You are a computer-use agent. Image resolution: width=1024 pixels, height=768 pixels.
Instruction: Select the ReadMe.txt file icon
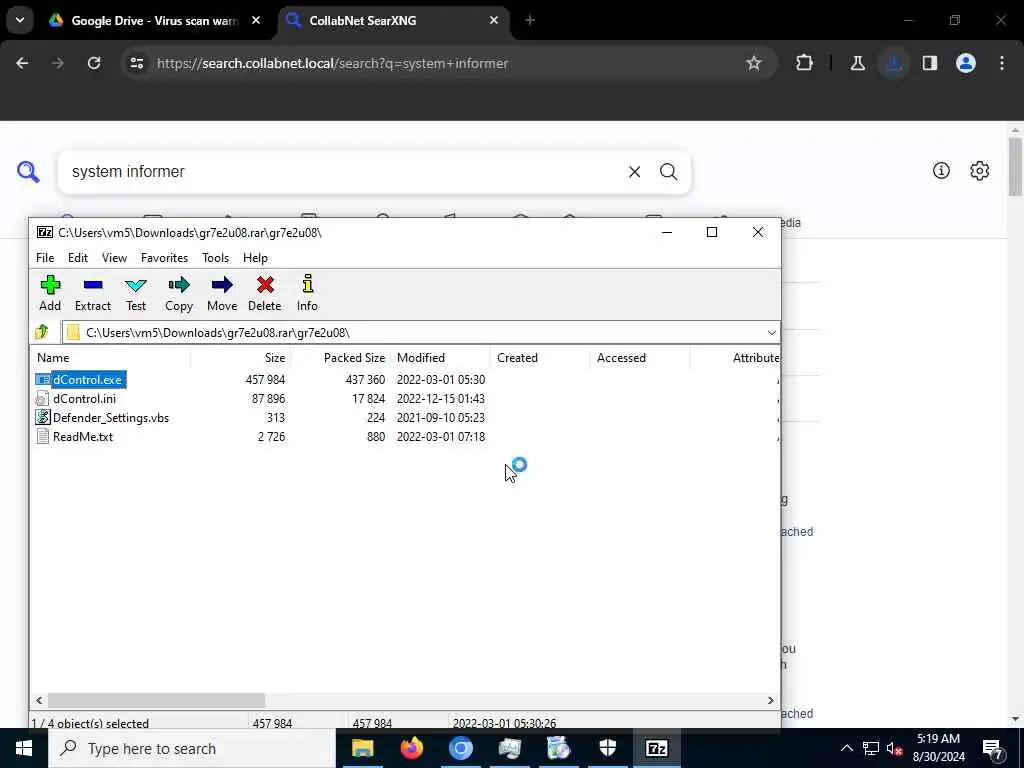tap(42, 436)
